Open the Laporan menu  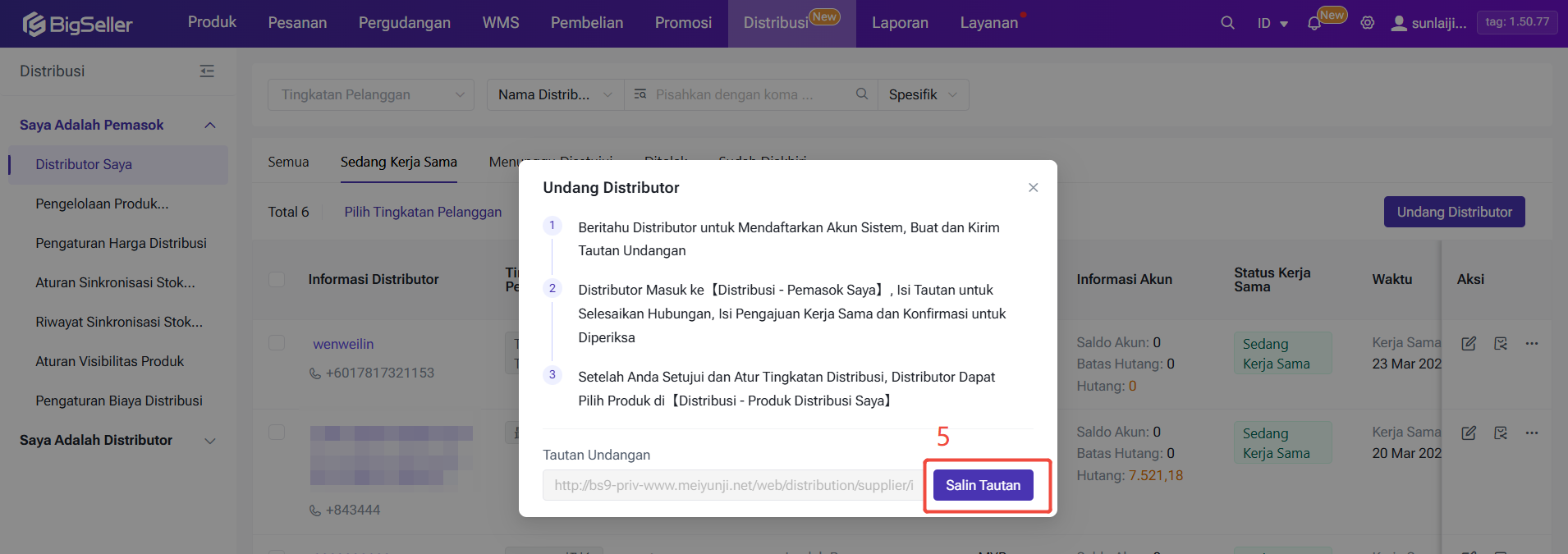click(900, 23)
